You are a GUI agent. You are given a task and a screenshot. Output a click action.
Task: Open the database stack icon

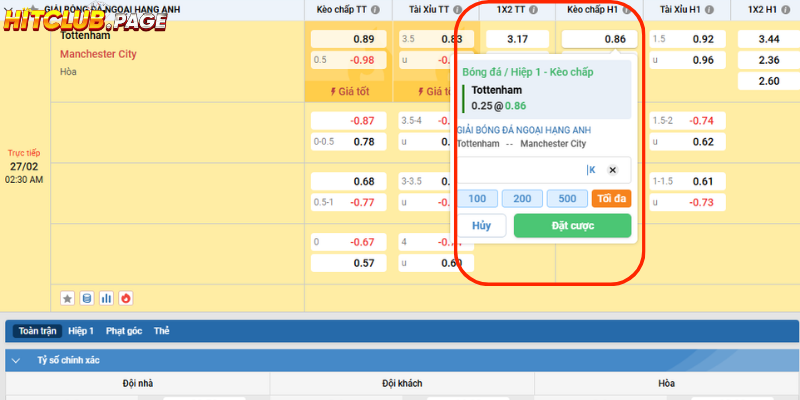tap(87, 298)
